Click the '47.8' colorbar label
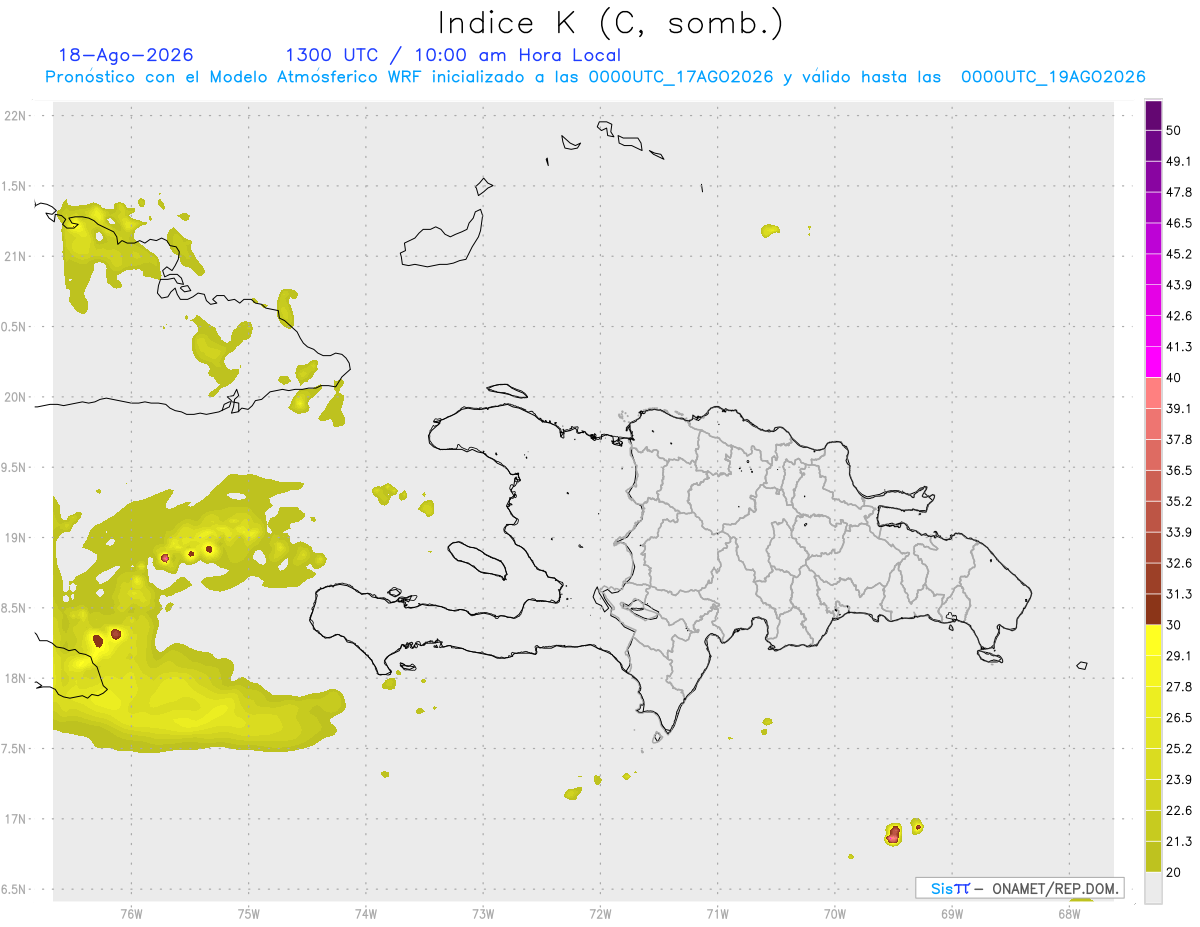 (1179, 192)
